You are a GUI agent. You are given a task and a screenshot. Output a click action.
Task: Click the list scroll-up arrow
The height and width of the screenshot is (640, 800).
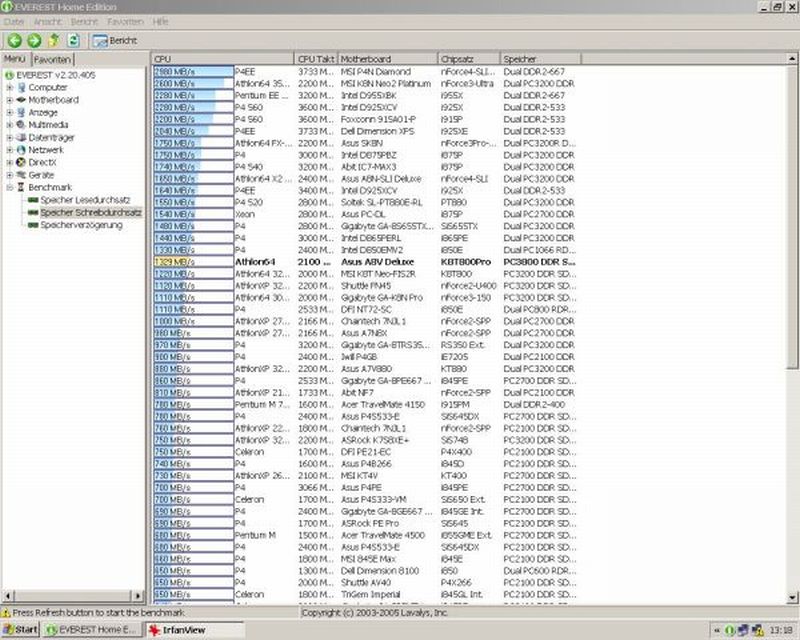[x=792, y=59]
